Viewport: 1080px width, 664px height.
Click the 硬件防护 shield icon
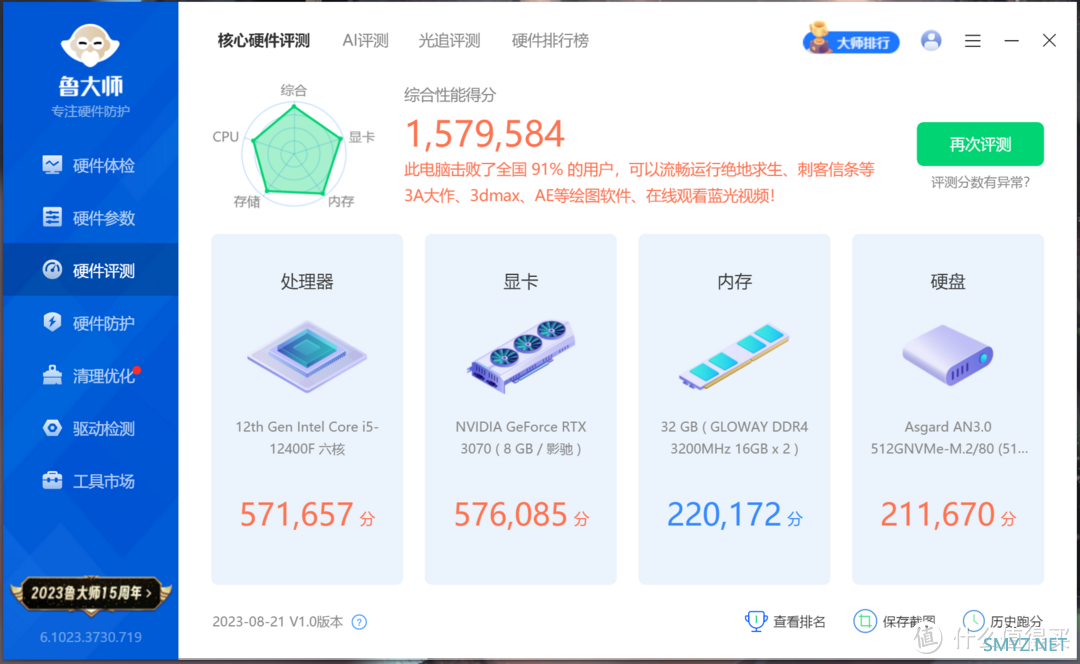52,322
